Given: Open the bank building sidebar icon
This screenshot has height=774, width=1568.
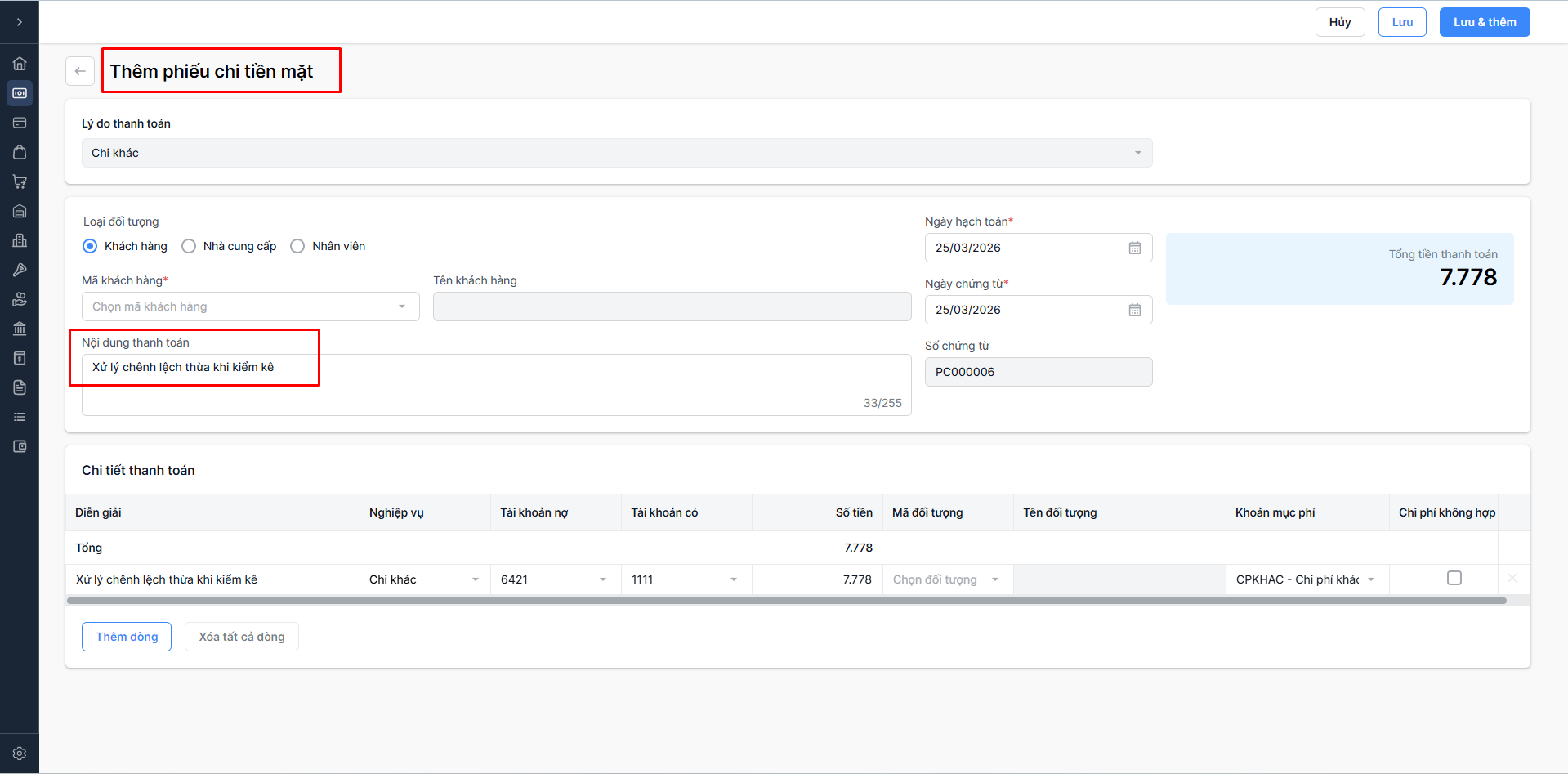Looking at the screenshot, I should pos(20,329).
